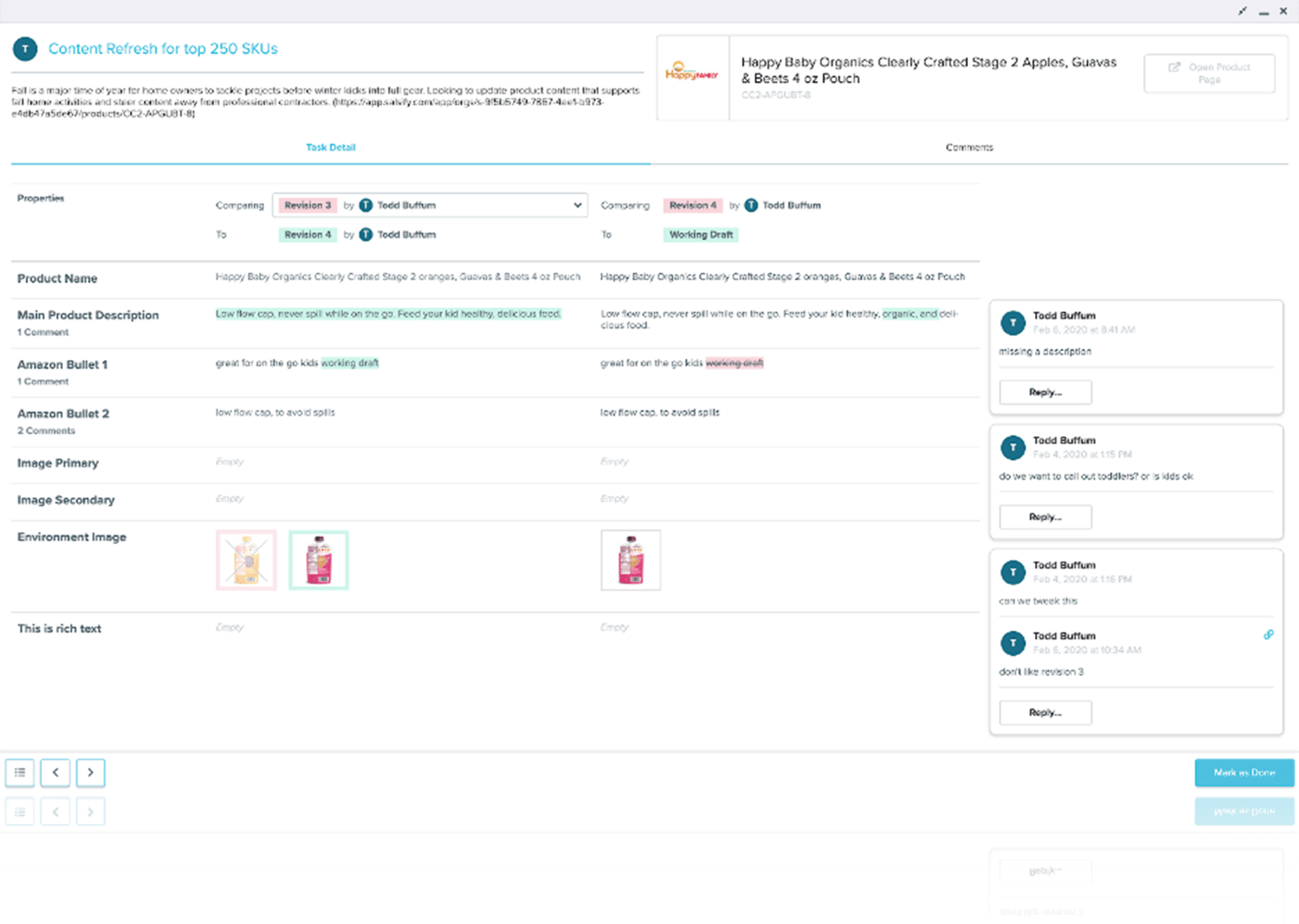Click the crossed-out removed Environment Image thumbnail
1299x924 pixels.
click(x=247, y=559)
